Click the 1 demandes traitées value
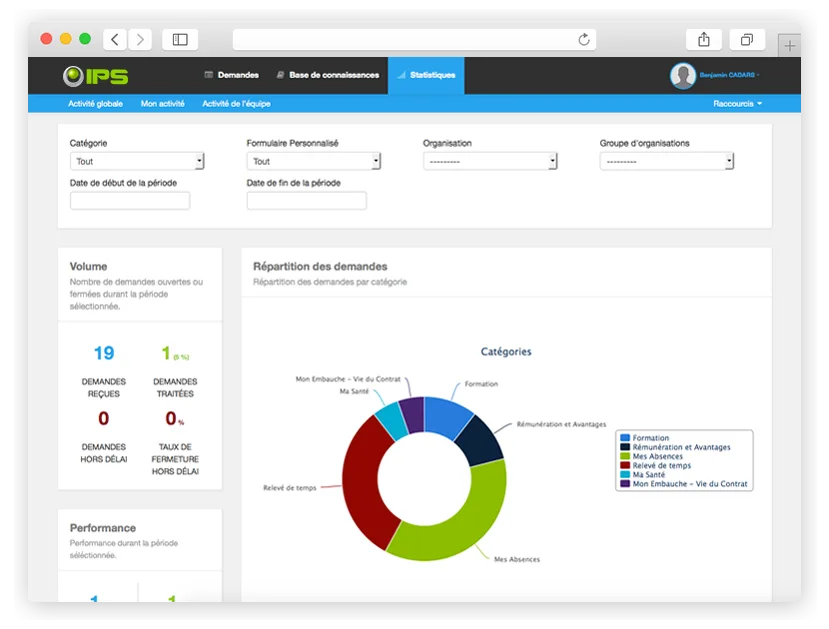Screen dimensions: 829x629 (x=166, y=353)
